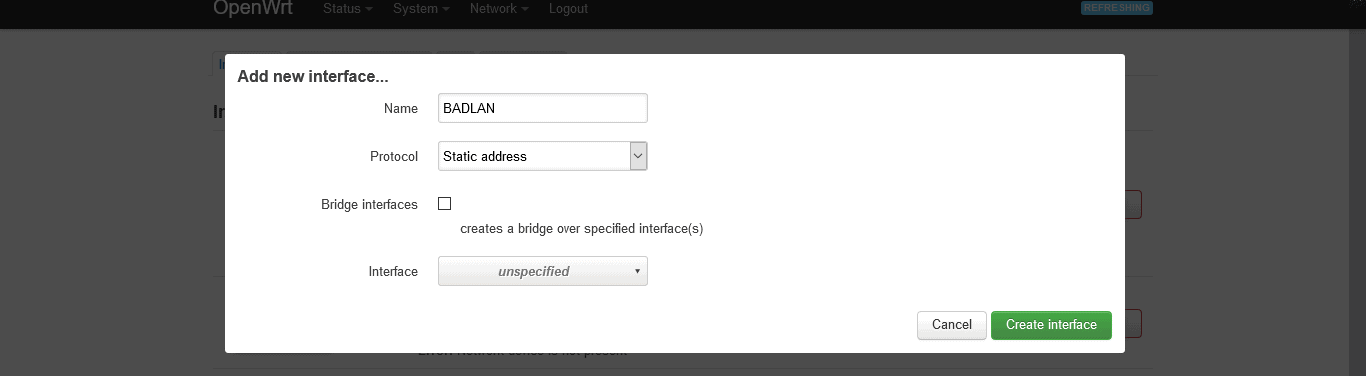Open the Network menu

[499, 9]
